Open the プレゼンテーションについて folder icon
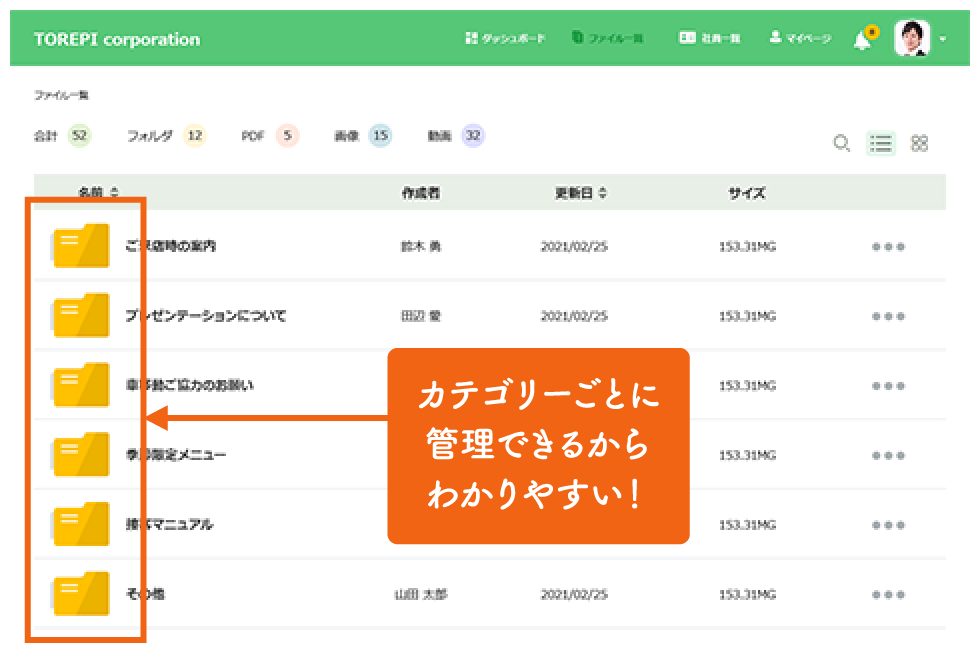Screen dimensions: 980x664 81,315
